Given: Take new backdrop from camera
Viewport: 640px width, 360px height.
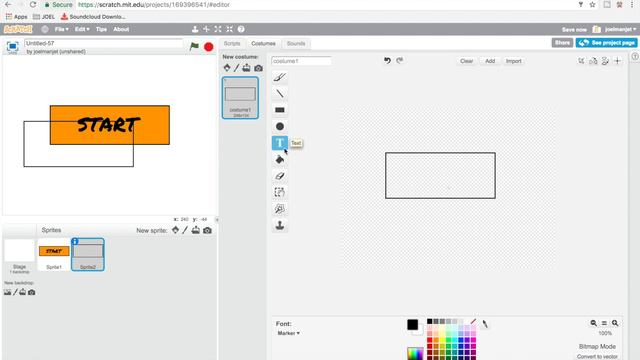Looking at the screenshot, I should coord(31,292).
